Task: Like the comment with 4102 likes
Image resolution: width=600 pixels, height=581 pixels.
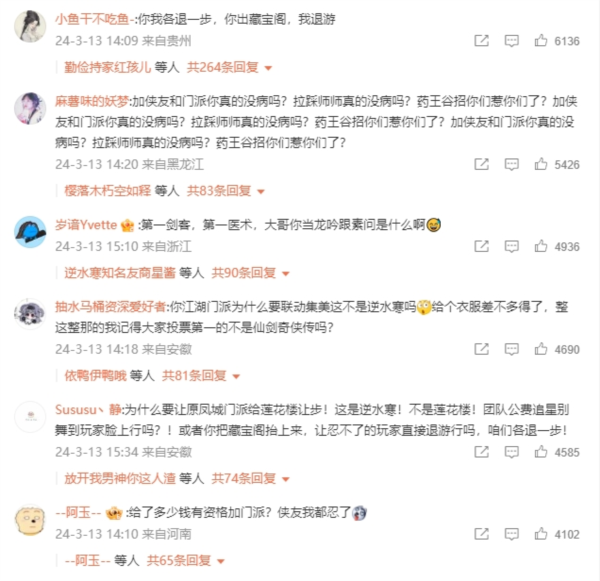Action: coord(541,534)
